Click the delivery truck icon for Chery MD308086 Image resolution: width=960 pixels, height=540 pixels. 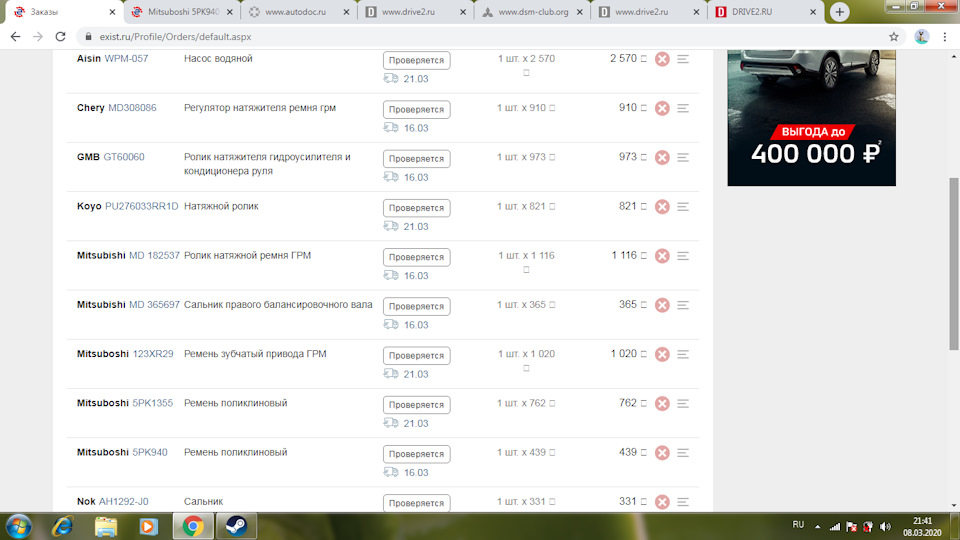tap(391, 127)
